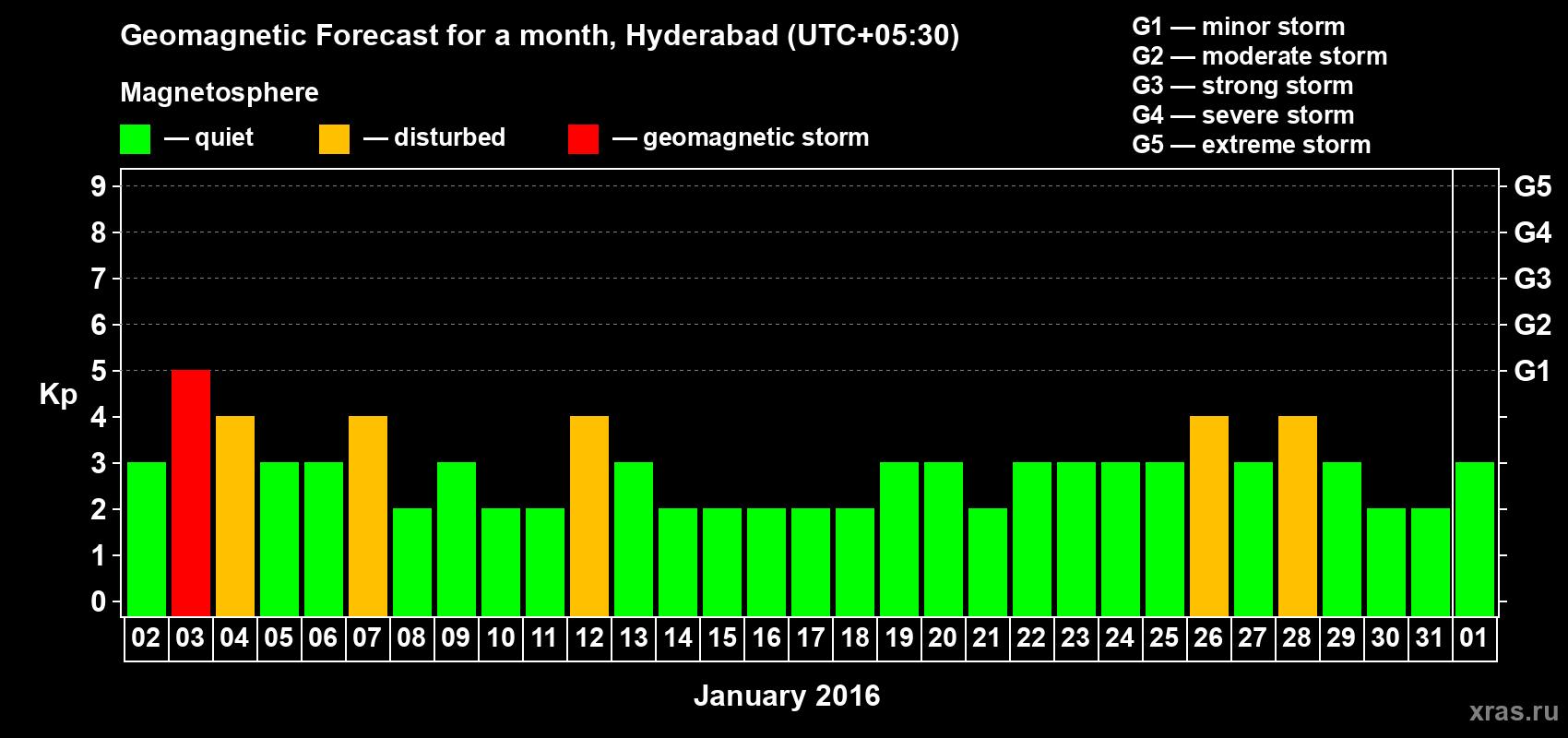The height and width of the screenshot is (738, 1568).
Task: Select the orange bar for day 26
Action: [x=1209, y=516]
